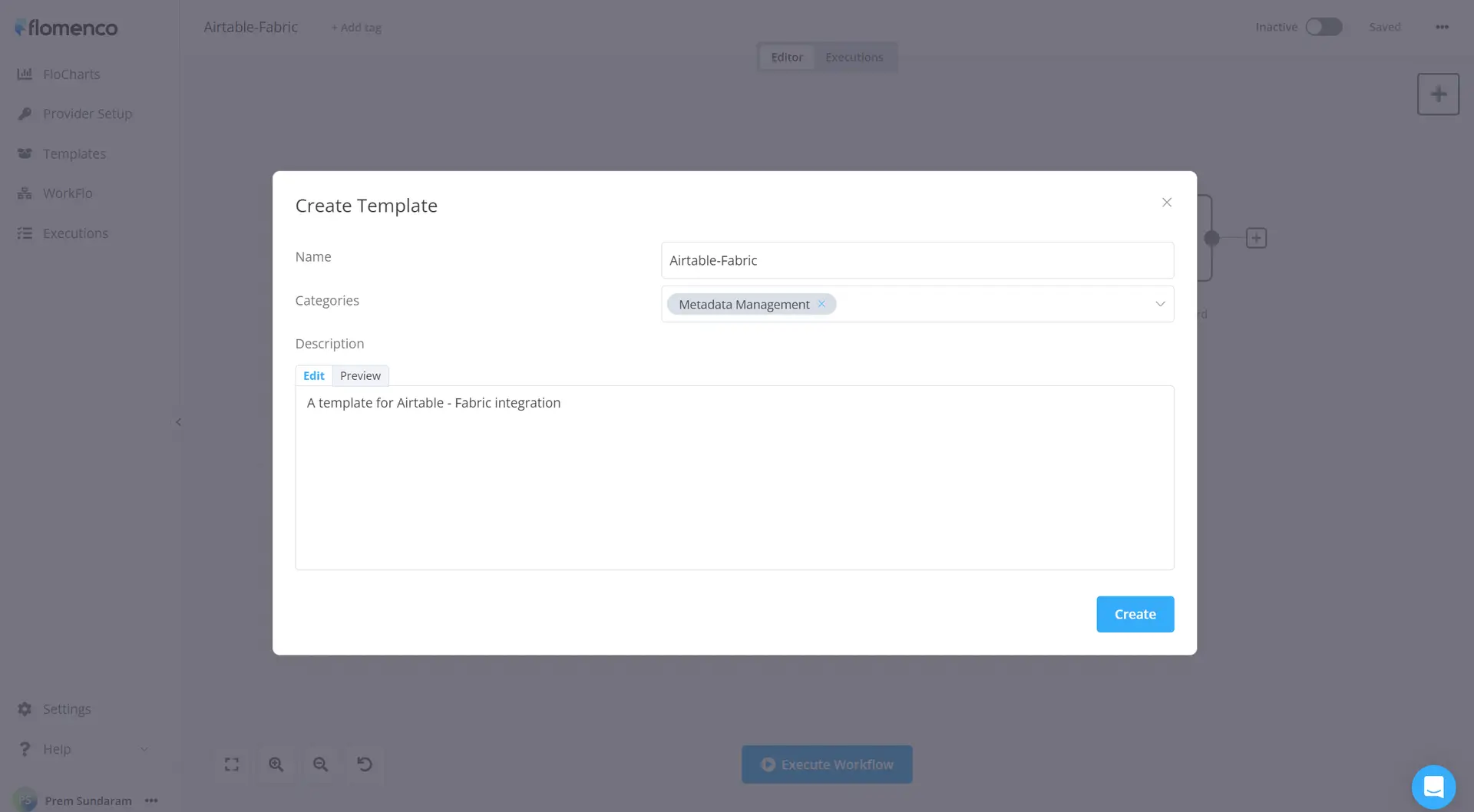Click inside the Description text area
The height and width of the screenshot is (812, 1474).
point(735,477)
